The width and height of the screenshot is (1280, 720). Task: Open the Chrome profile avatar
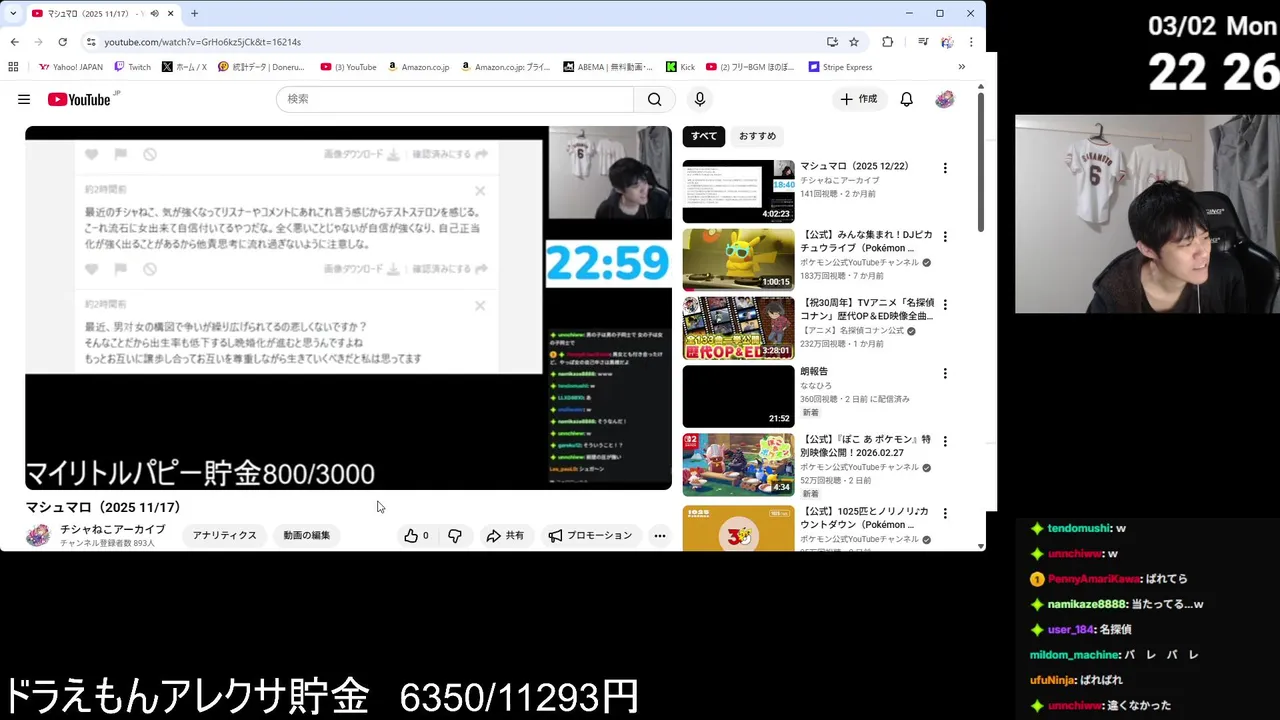[947, 42]
